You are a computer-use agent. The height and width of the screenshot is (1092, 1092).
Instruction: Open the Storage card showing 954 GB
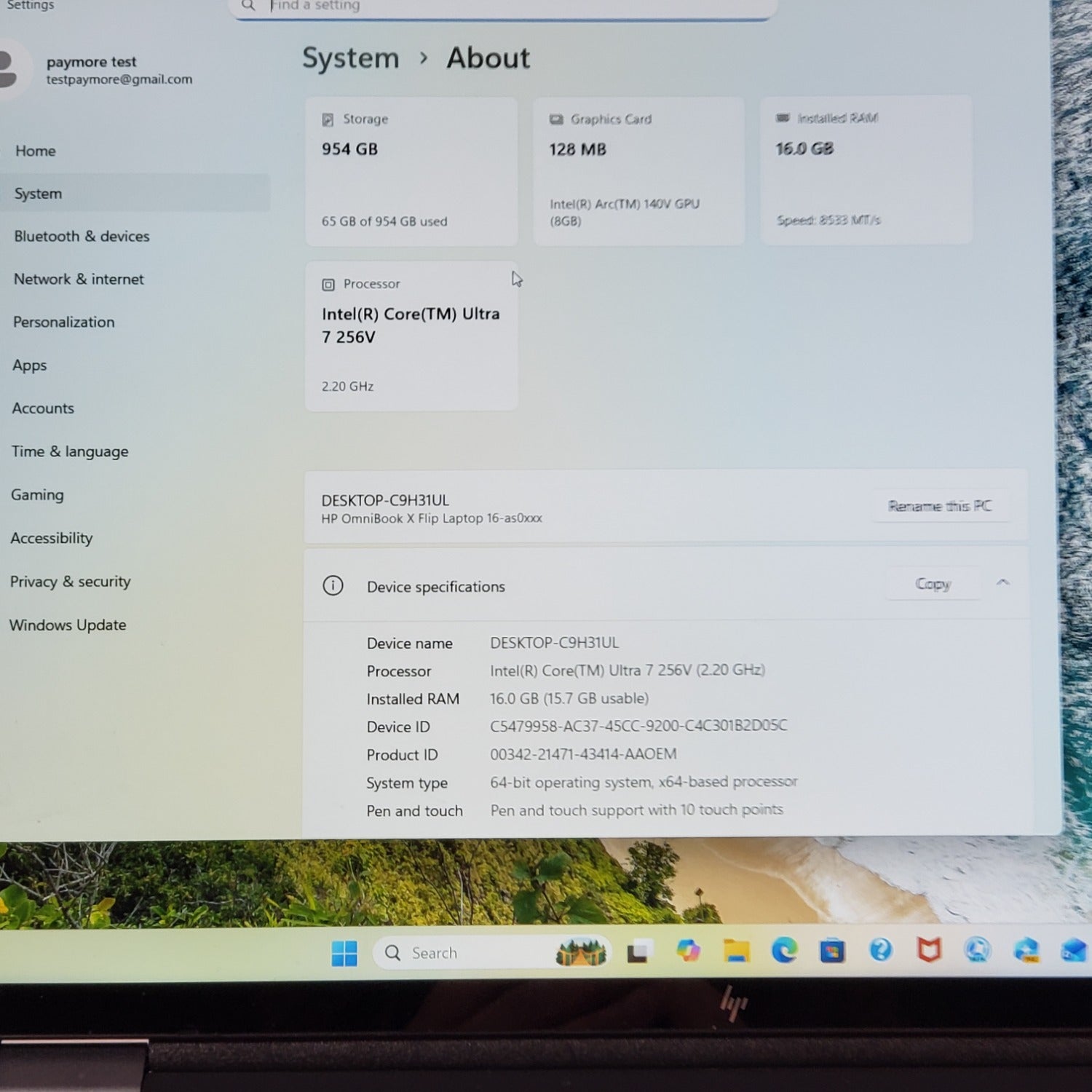tap(411, 171)
